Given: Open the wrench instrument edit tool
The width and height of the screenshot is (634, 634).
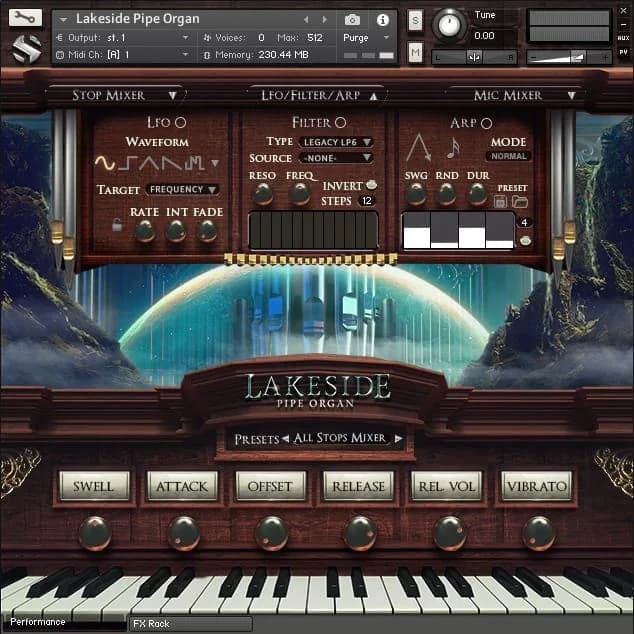Looking at the screenshot, I should tap(25, 17).
